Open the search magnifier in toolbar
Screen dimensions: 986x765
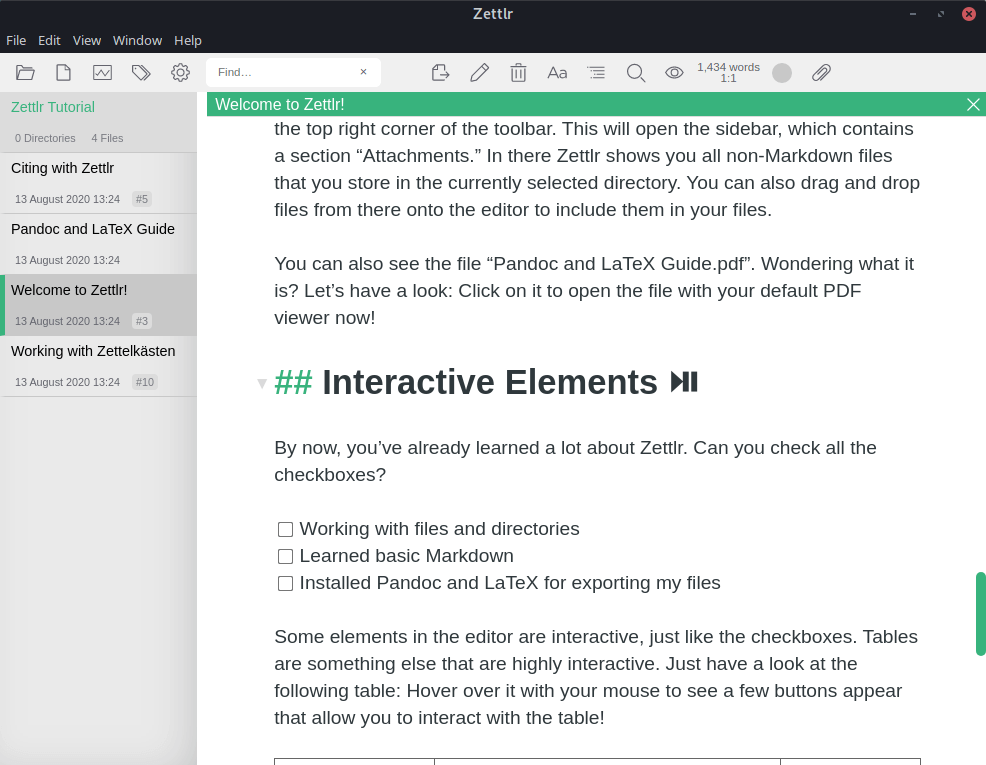point(636,73)
